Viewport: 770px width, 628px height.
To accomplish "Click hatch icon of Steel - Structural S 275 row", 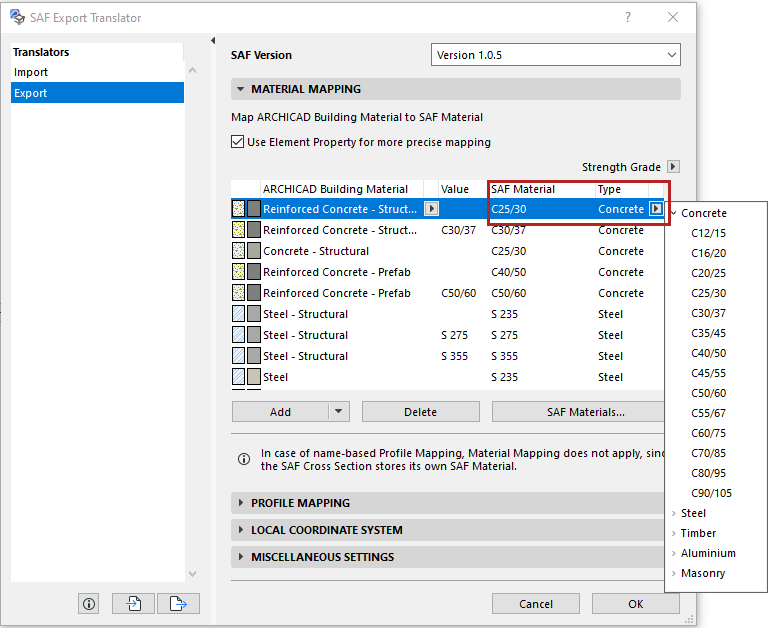I will point(238,335).
